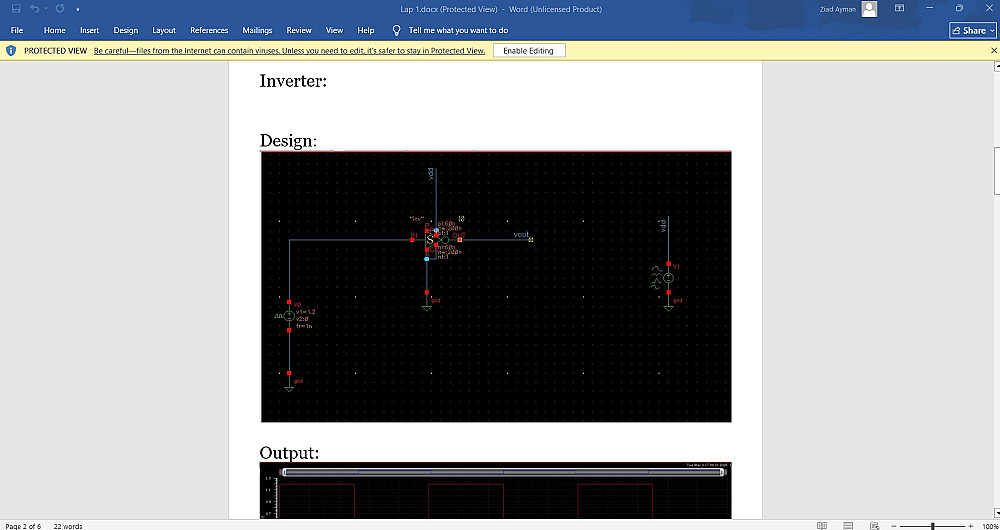This screenshot has width=1000, height=530.
Task: Click the Save icon in the title bar
Action: 17,9
